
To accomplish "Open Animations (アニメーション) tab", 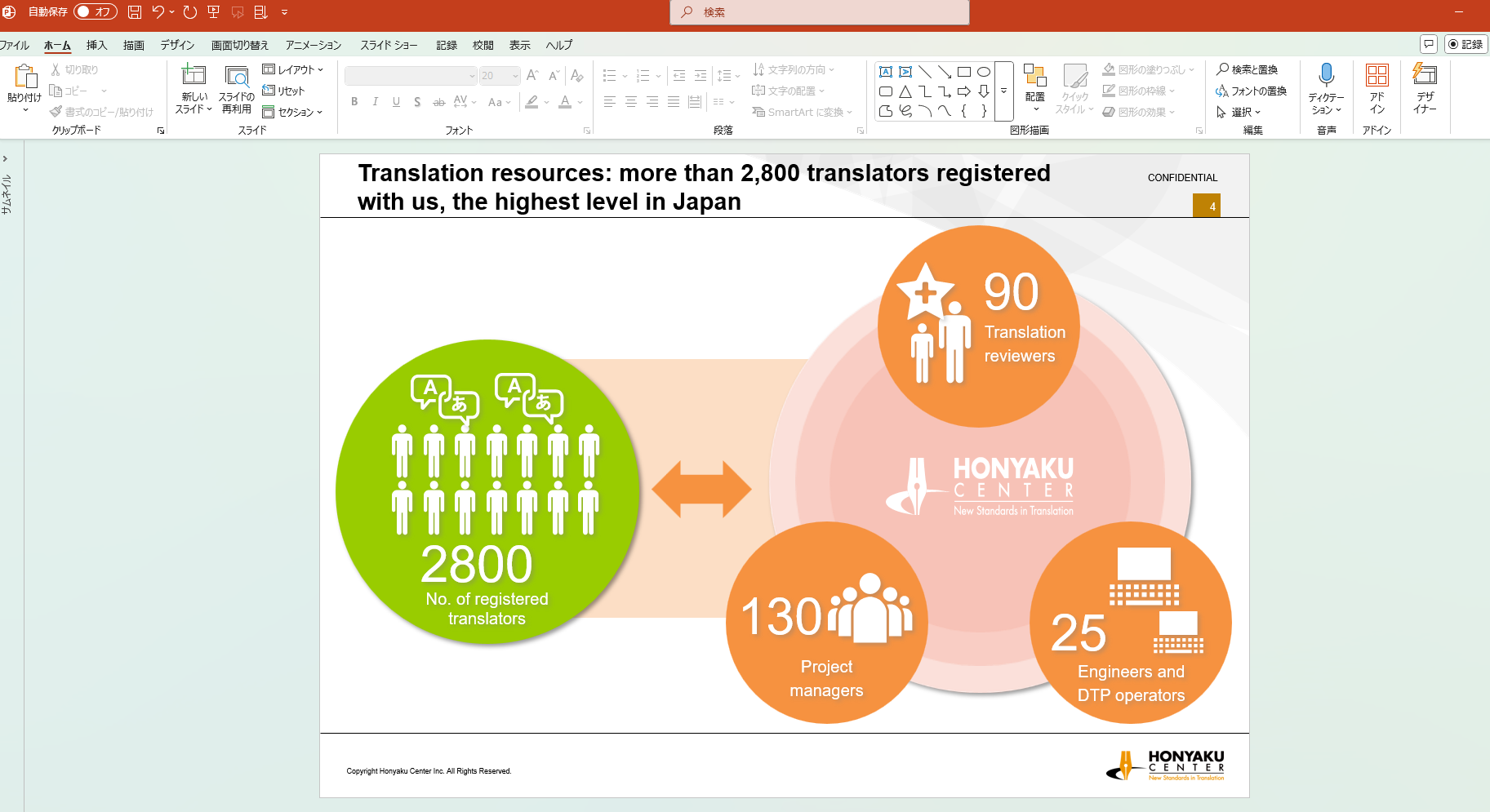I will pyautogui.click(x=314, y=45).
